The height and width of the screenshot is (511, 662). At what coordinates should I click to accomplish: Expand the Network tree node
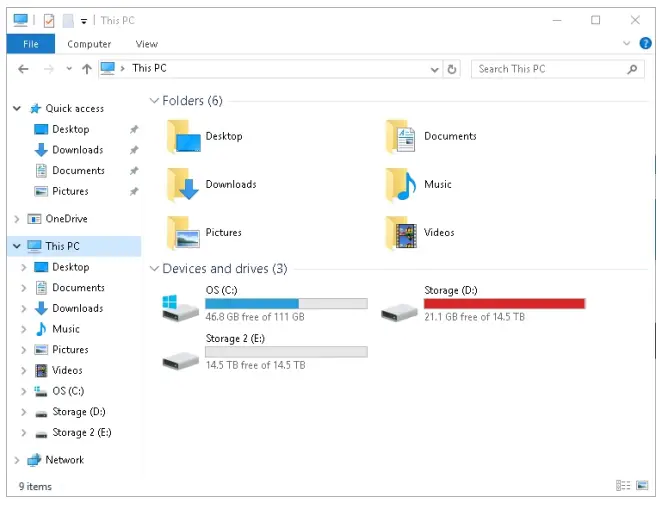click(x=17, y=460)
